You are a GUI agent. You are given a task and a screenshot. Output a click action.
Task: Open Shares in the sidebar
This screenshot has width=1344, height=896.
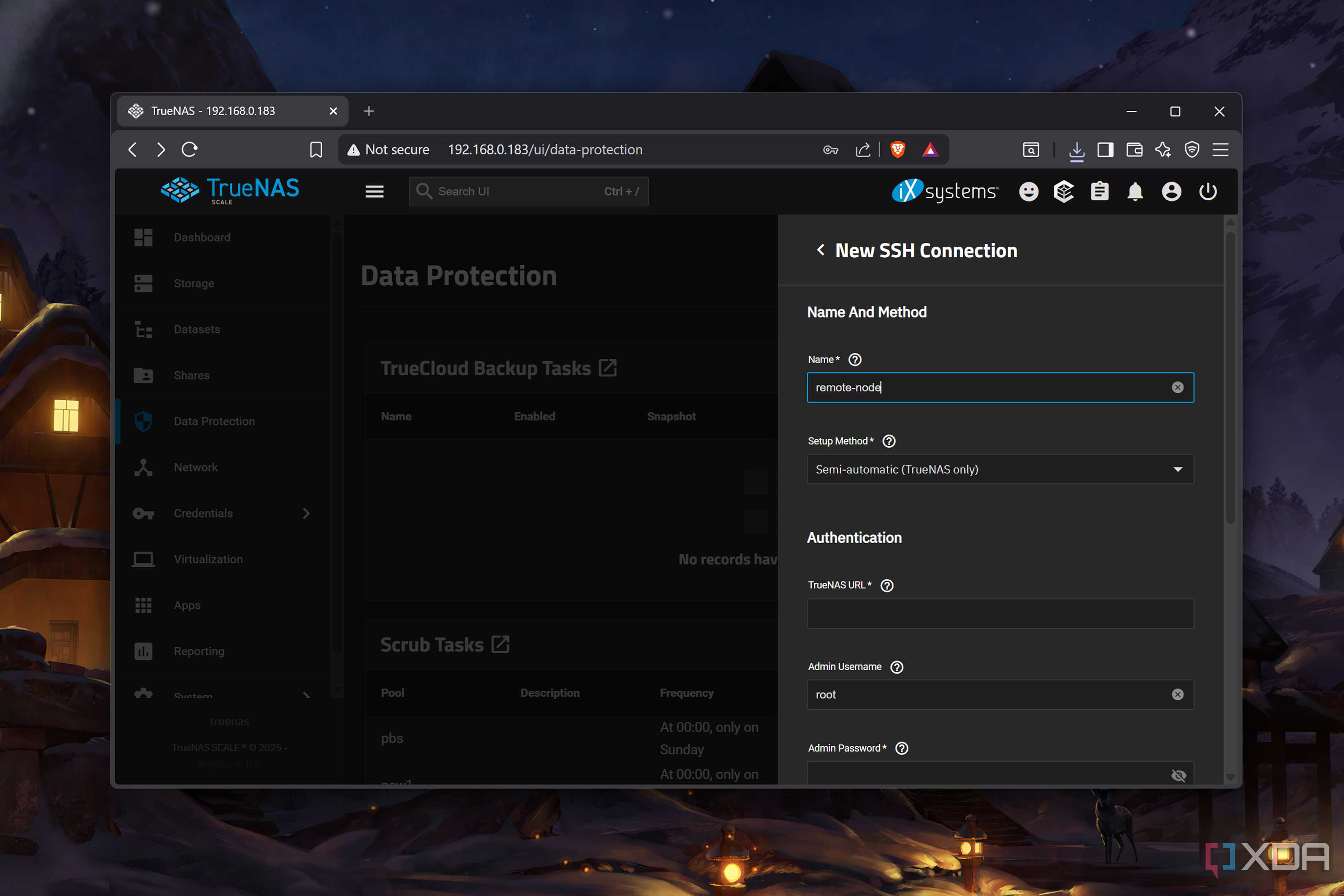(223, 376)
